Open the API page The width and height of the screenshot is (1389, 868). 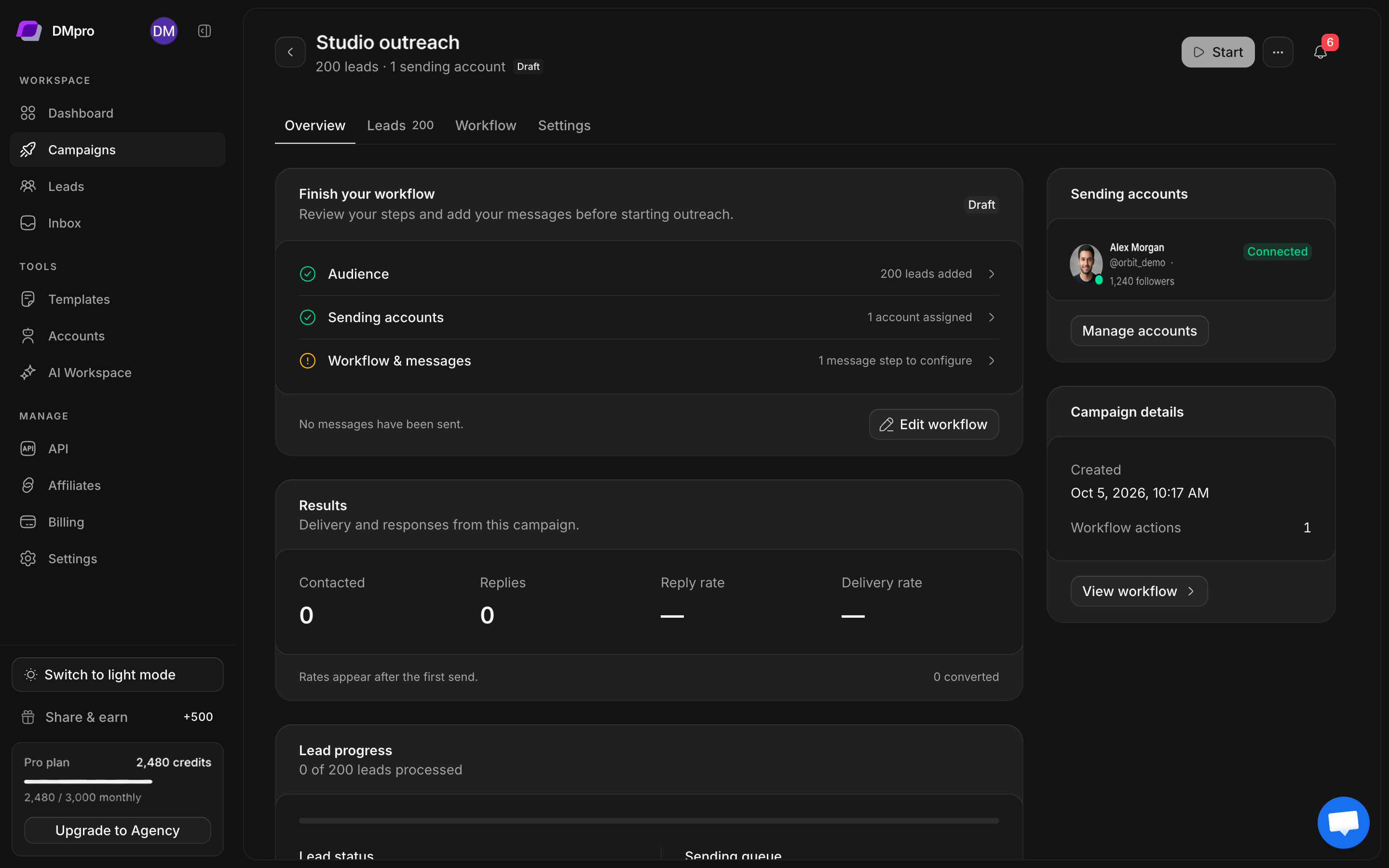tap(118, 448)
